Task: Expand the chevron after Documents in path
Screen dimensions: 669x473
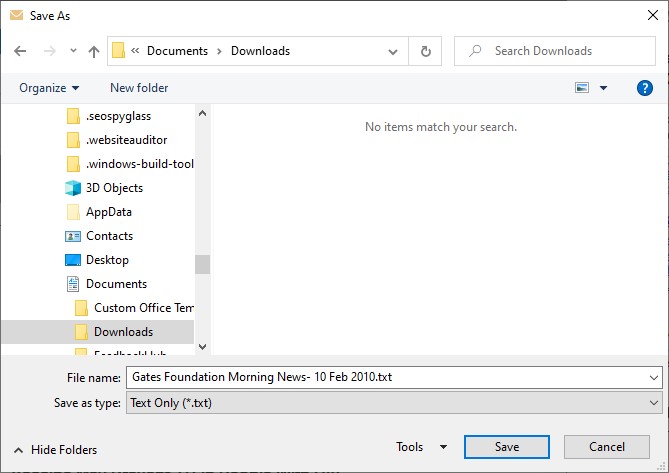Action: (x=219, y=51)
